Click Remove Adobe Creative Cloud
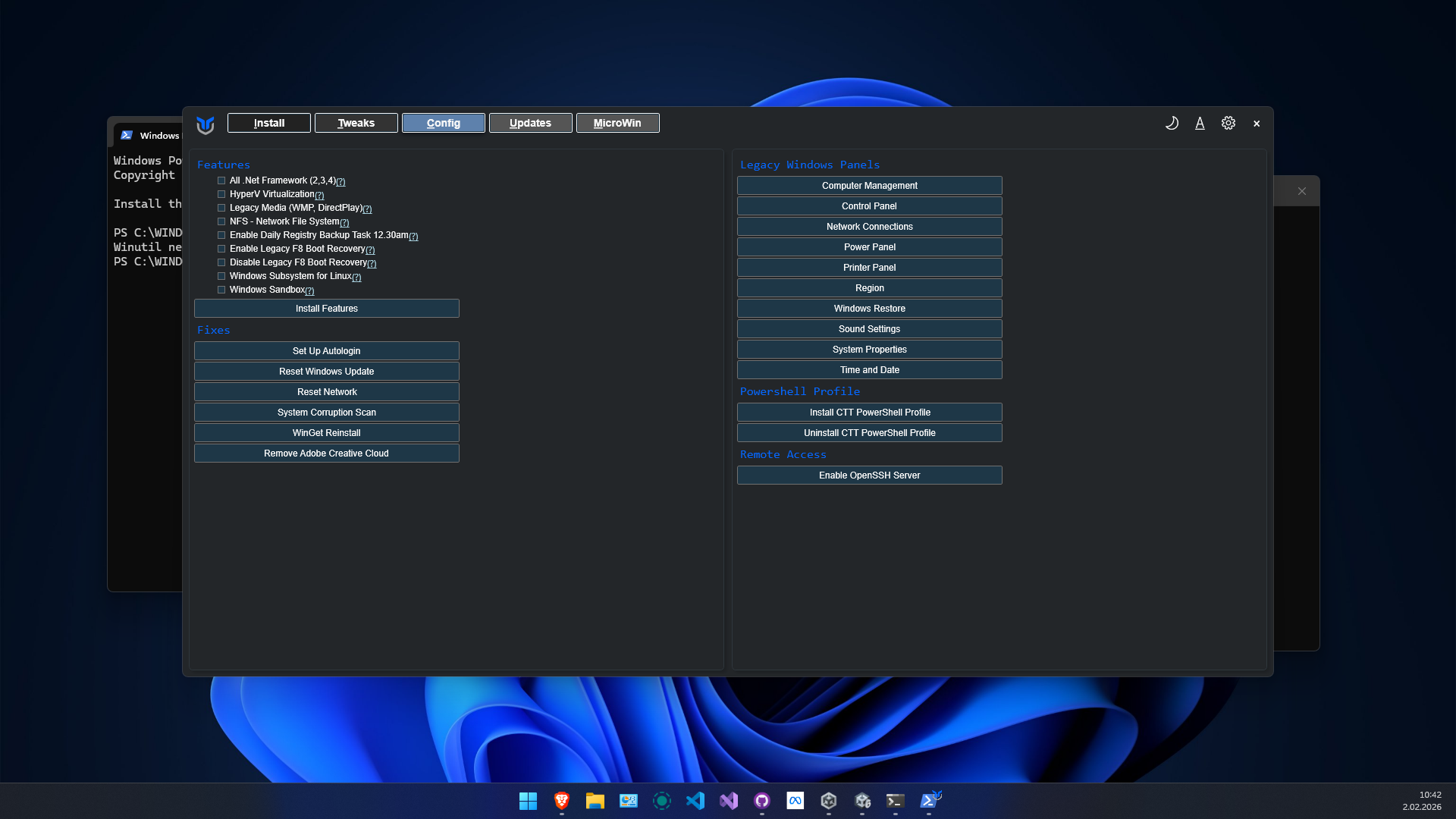This screenshot has width=1456, height=819. 327,453
